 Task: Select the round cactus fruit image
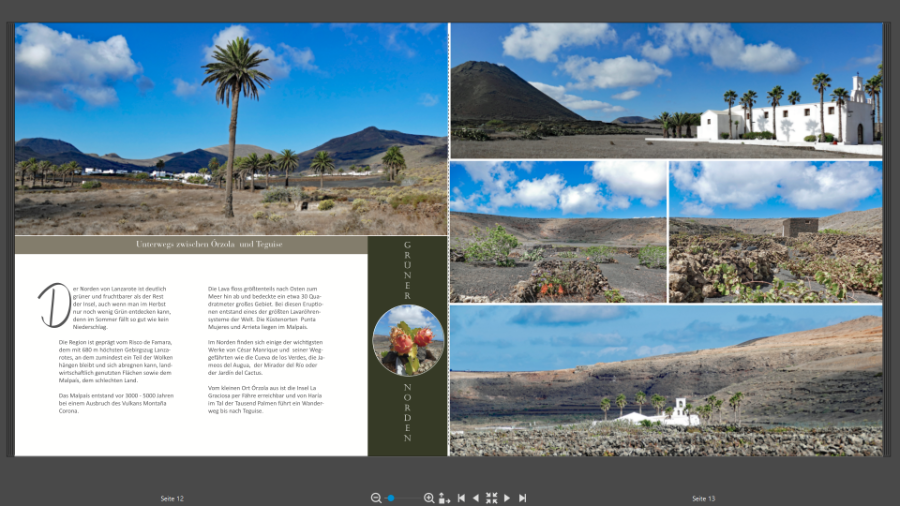pyautogui.click(x=408, y=341)
